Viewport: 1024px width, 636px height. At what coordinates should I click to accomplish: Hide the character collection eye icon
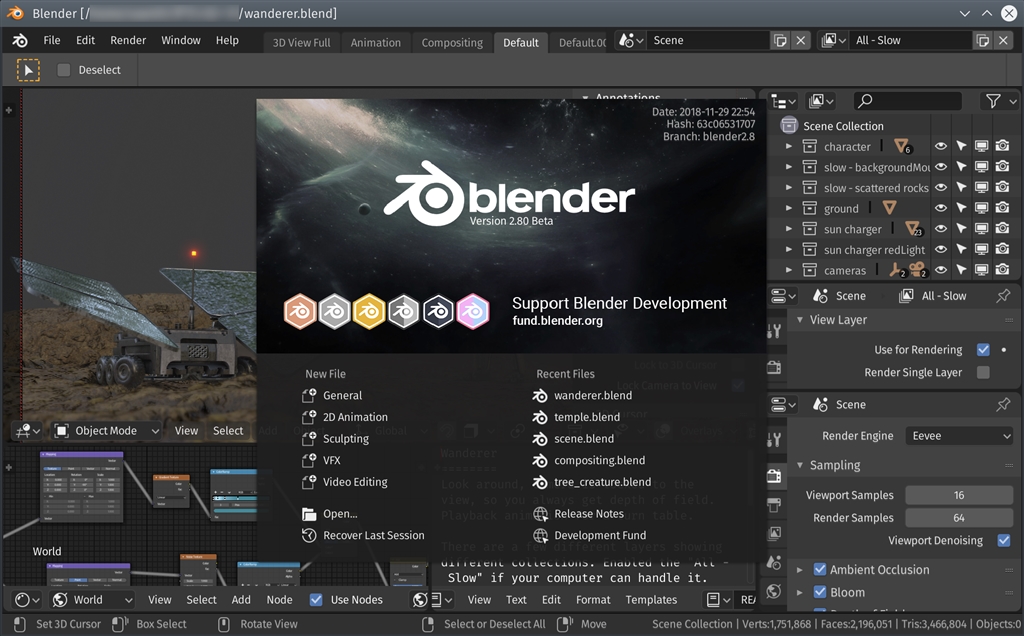coord(940,146)
